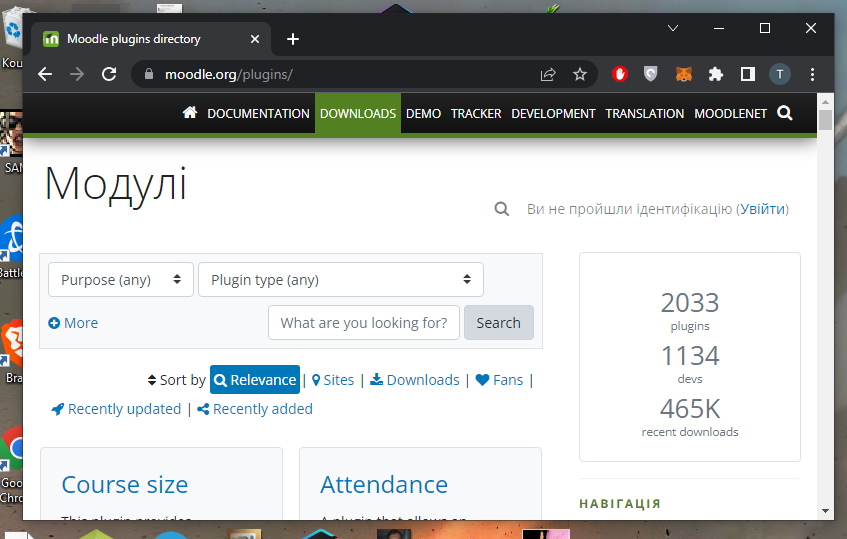Click the НАВІГАЦІЯ heading
This screenshot has height=539, width=847.
click(x=620, y=503)
